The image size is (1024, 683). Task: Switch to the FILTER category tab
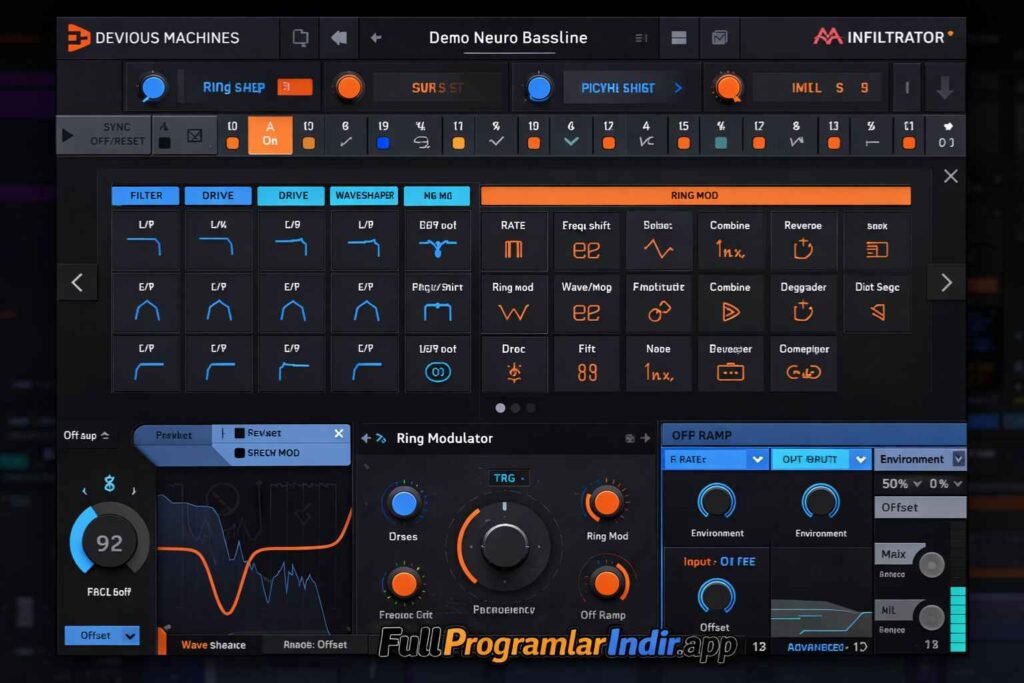point(145,195)
